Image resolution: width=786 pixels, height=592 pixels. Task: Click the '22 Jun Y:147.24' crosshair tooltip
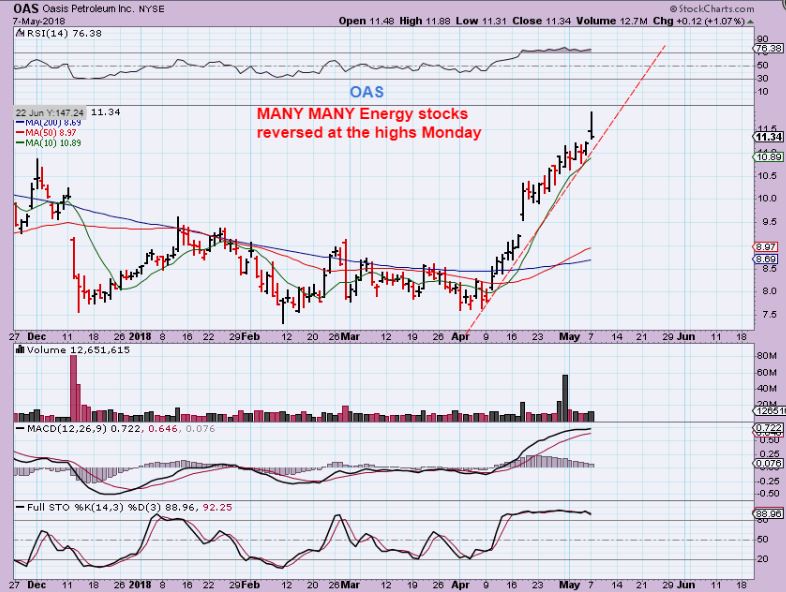[50, 112]
